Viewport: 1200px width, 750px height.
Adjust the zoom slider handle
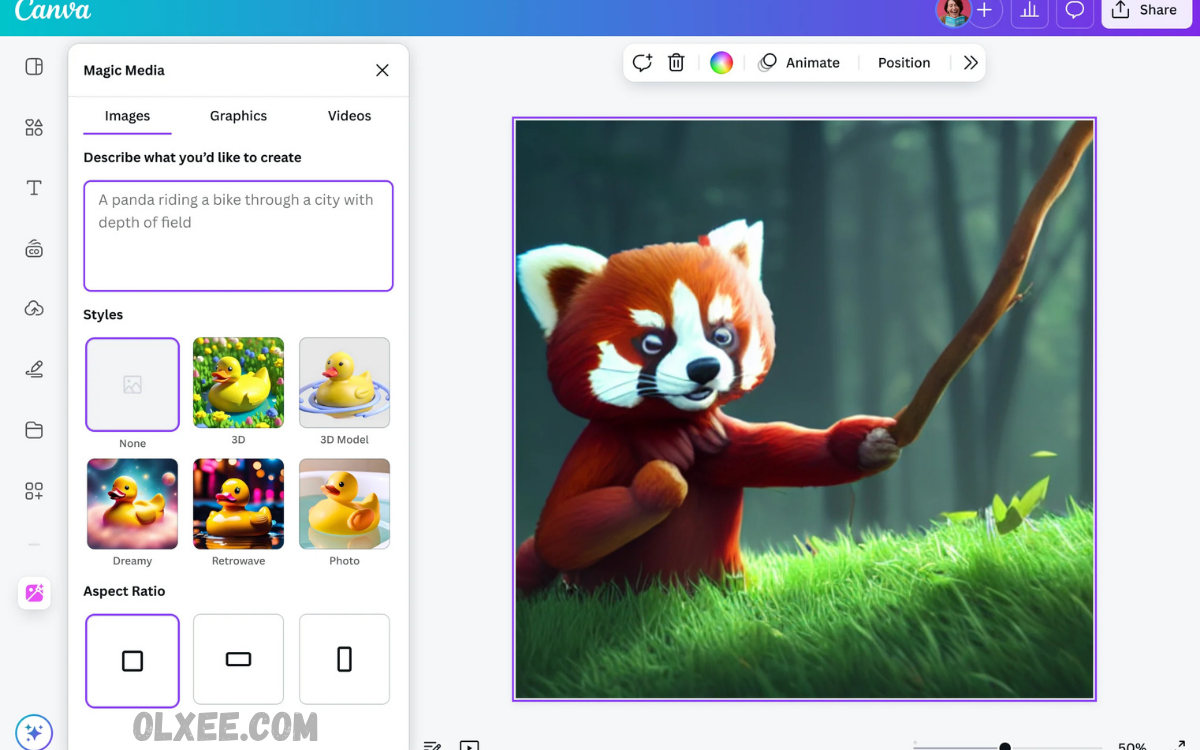tap(1005, 746)
